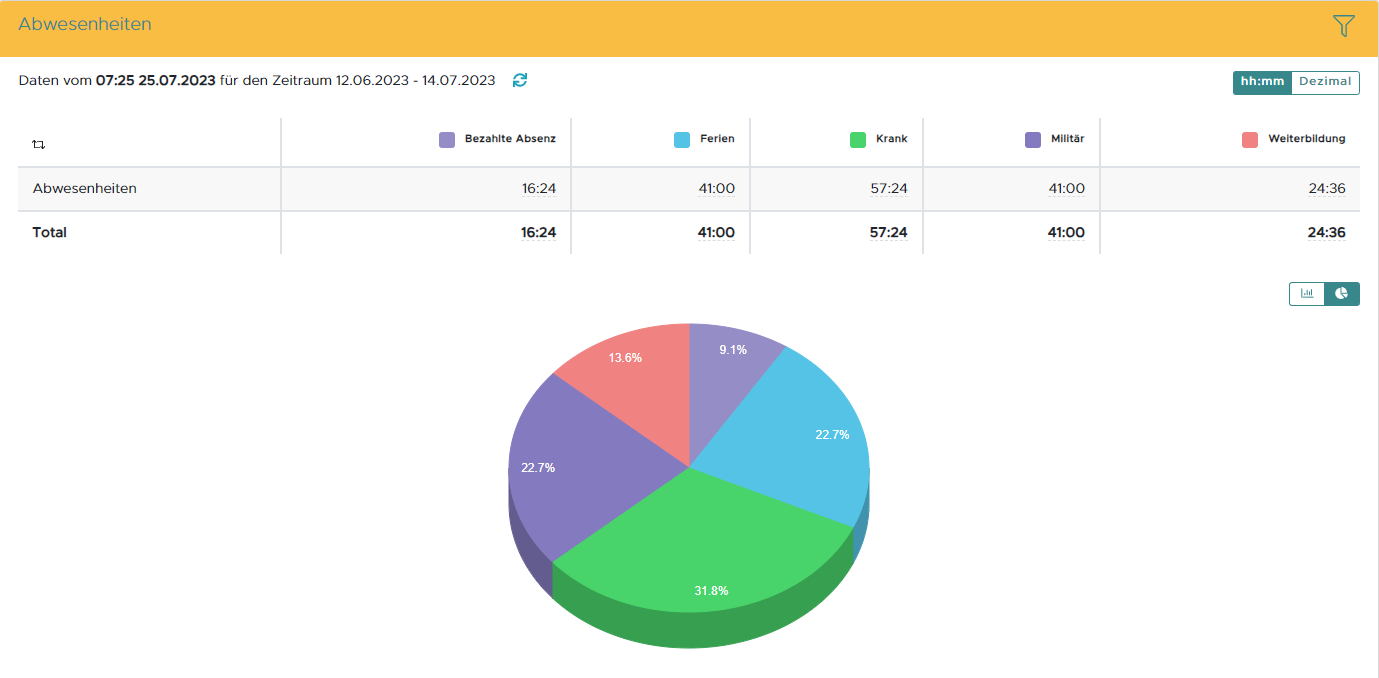Click the 24:36 Weiterbildung value in Abwesenheiten row
This screenshot has height=678, width=1379.
point(1326,189)
